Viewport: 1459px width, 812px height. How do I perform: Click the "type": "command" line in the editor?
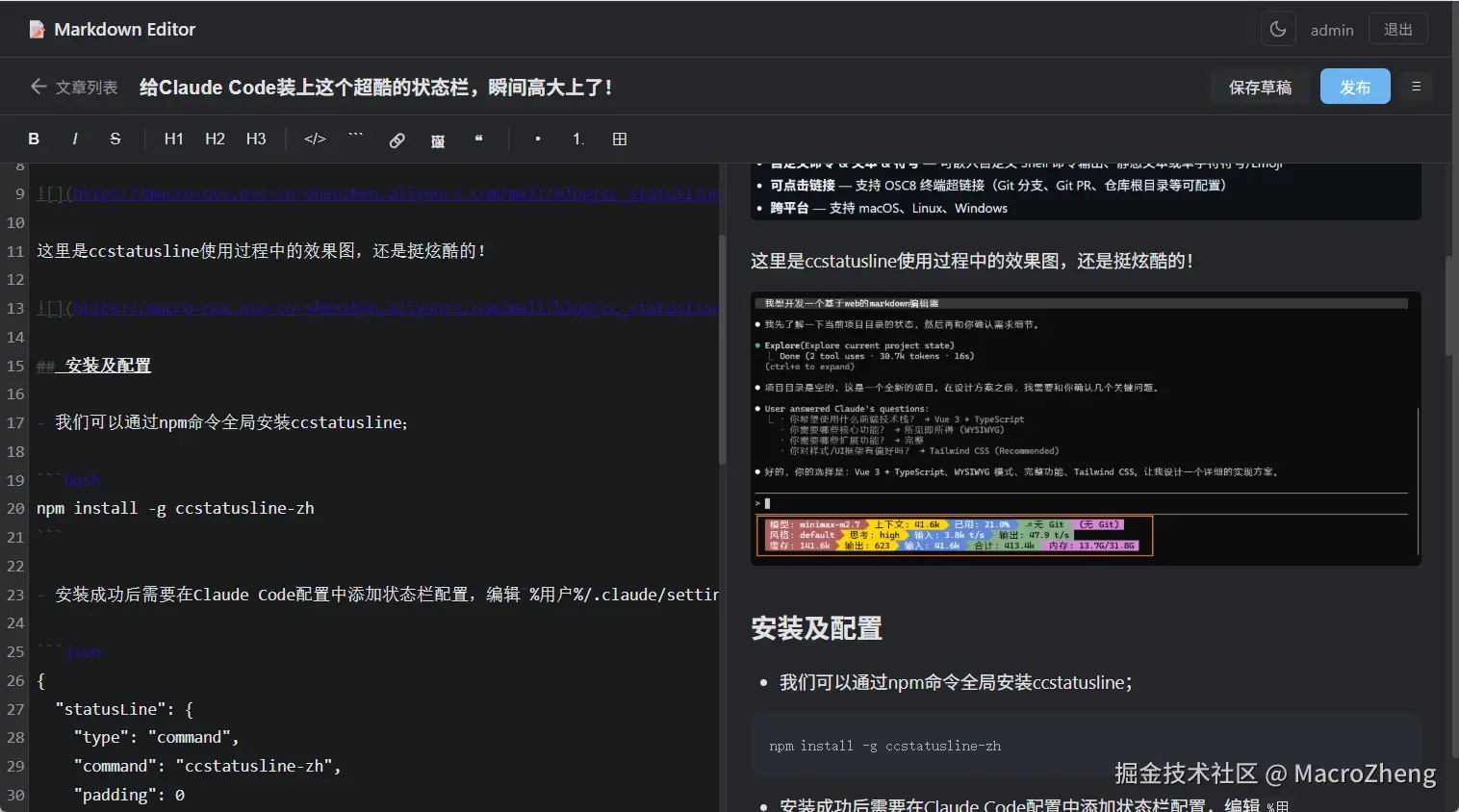157,737
